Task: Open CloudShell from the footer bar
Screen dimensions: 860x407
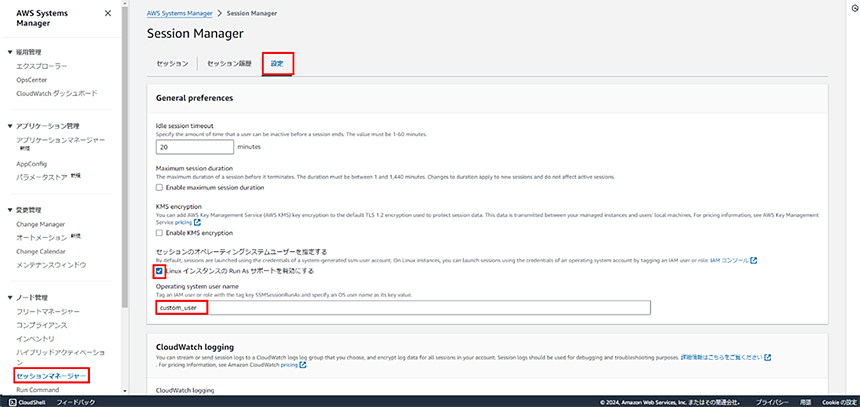Action: [27, 402]
